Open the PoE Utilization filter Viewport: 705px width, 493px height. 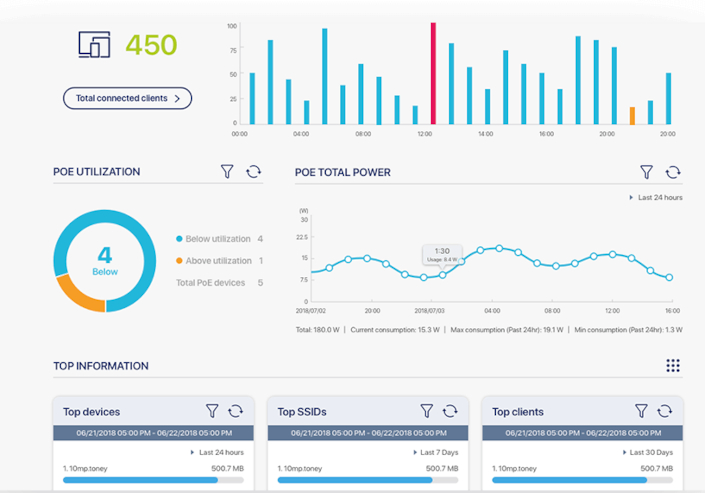coord(227,172)
